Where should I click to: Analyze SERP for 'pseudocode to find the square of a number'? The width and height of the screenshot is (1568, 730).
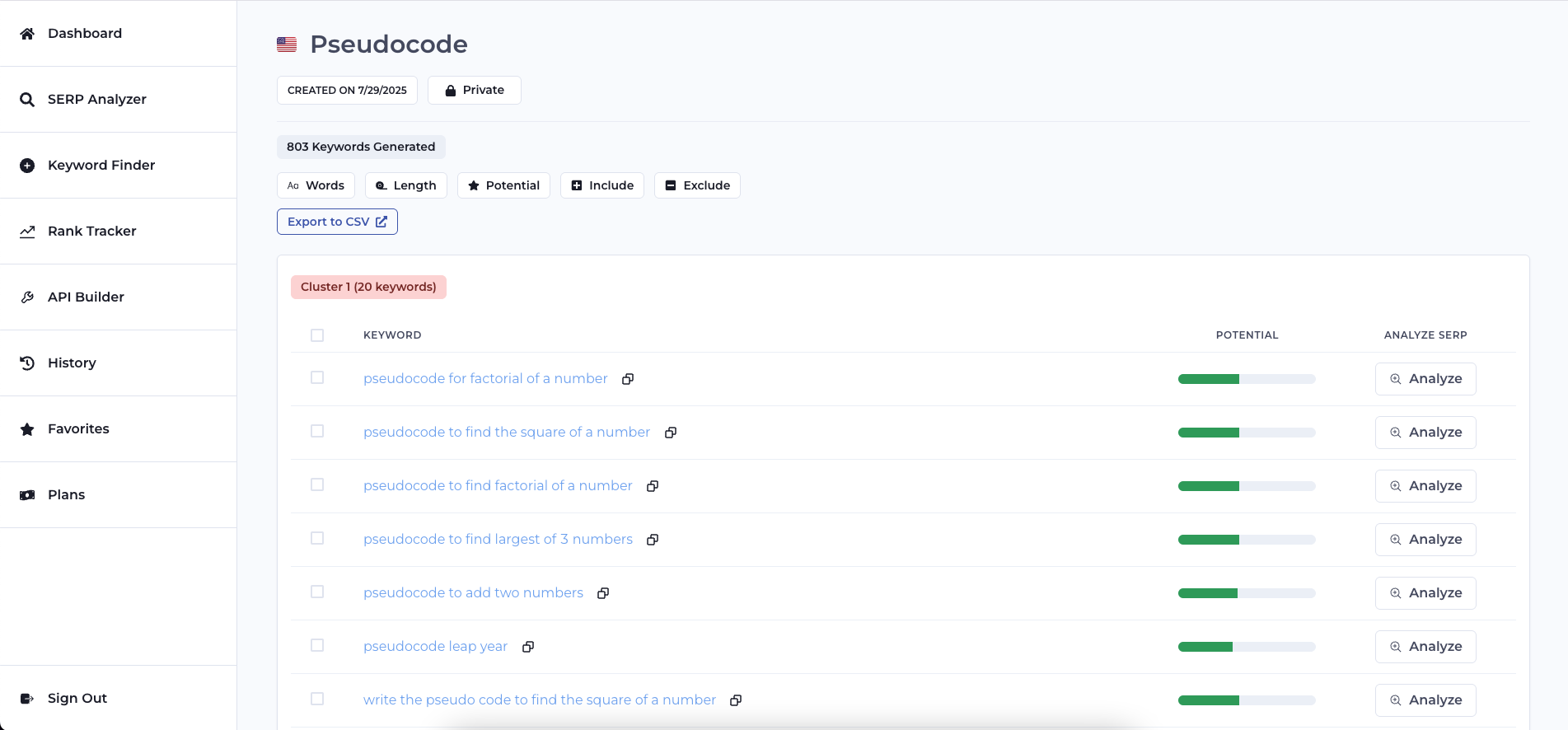click(1425, 433)
